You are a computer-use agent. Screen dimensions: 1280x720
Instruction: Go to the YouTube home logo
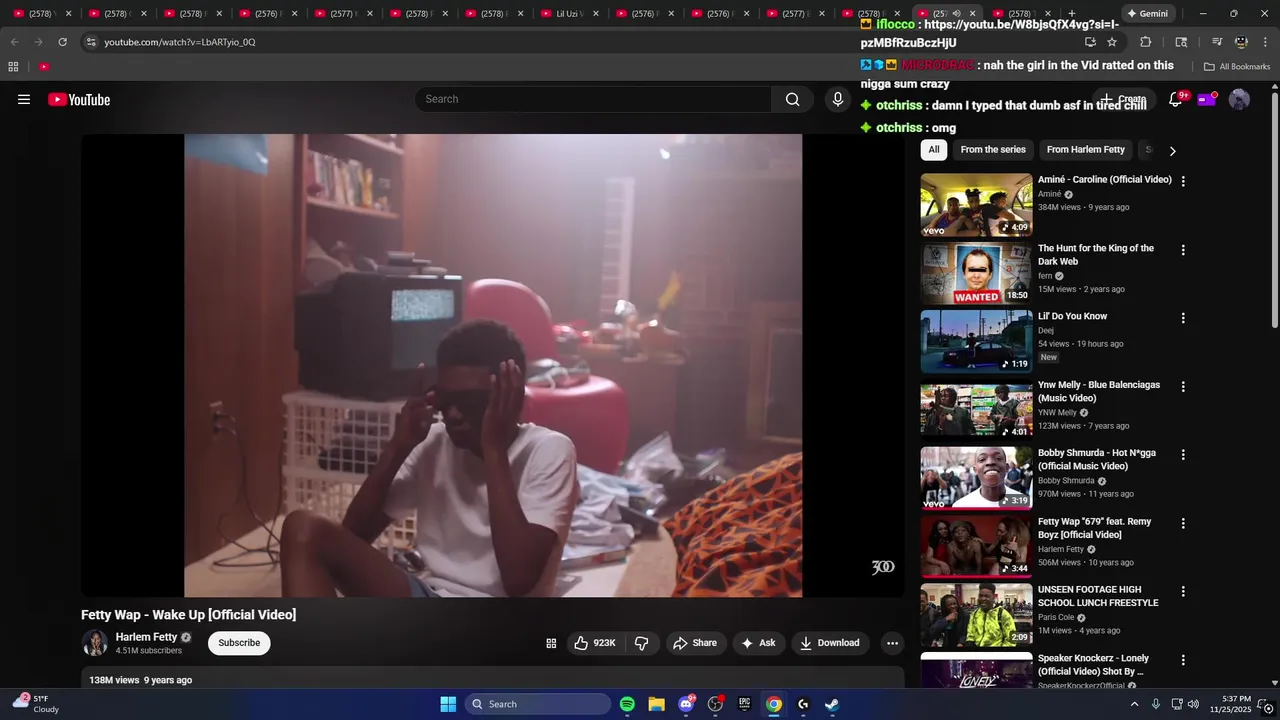point(79,99)
